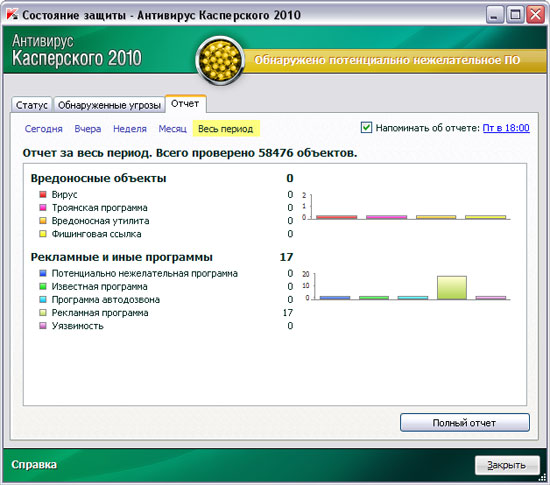Screen dimensions: 550x485
Task: Click the red virus bar in chart
Action: point(336,217)
